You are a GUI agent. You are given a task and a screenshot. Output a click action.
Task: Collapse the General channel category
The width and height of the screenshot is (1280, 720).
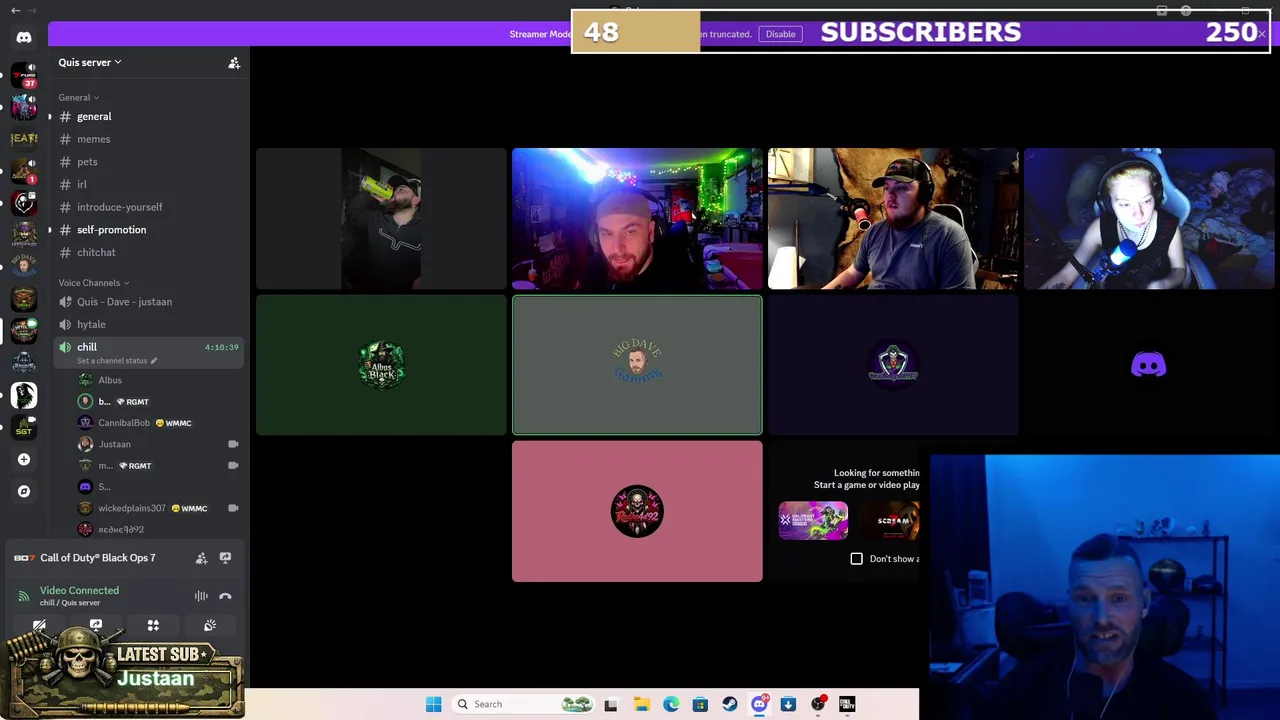[78, 97]
